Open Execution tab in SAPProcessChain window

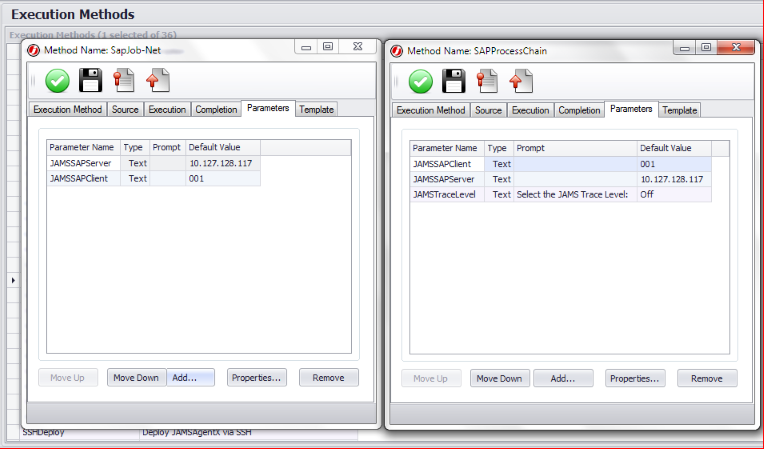tap(530, 111)
